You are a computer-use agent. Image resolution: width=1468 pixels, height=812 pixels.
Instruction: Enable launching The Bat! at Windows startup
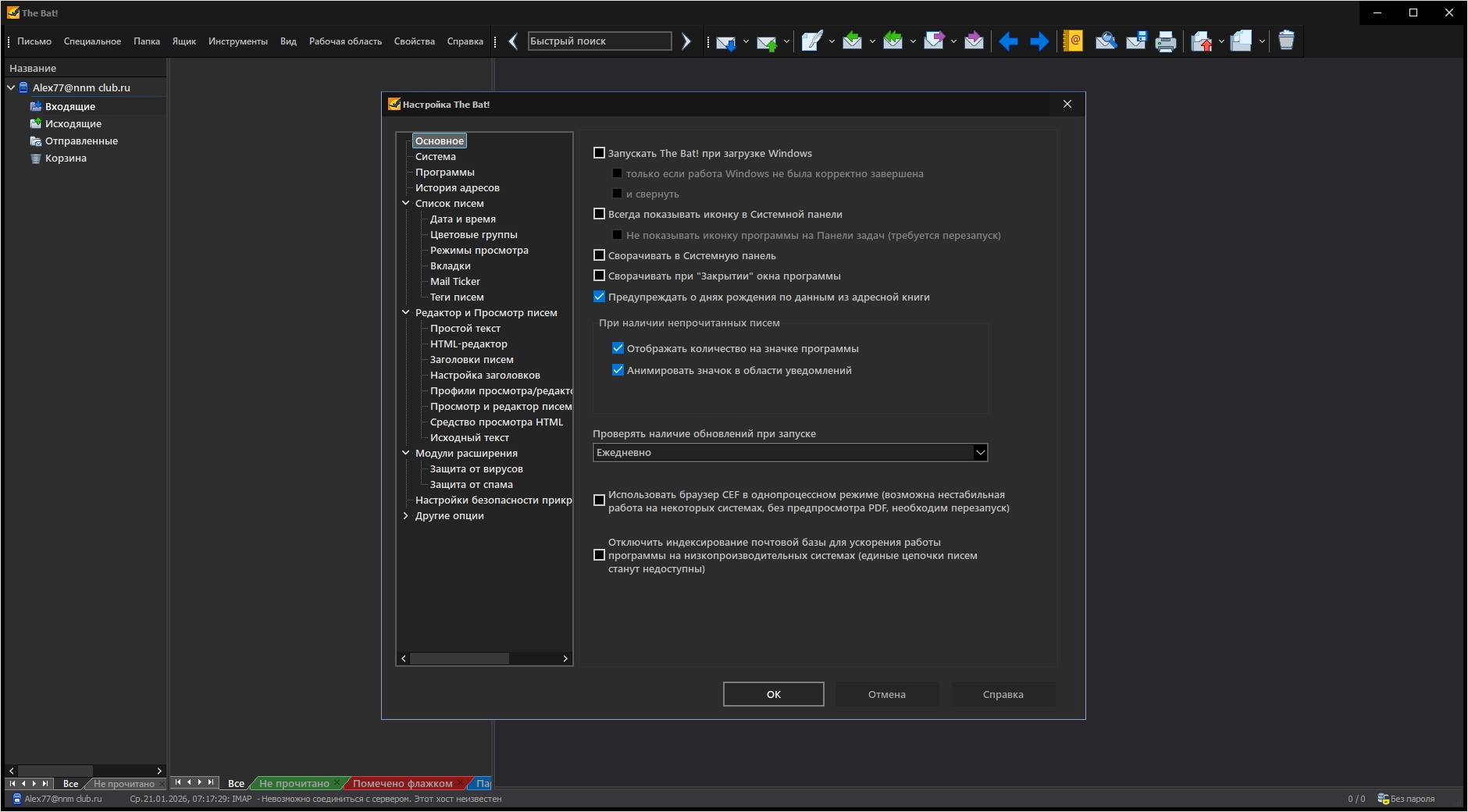coord(600,153)
